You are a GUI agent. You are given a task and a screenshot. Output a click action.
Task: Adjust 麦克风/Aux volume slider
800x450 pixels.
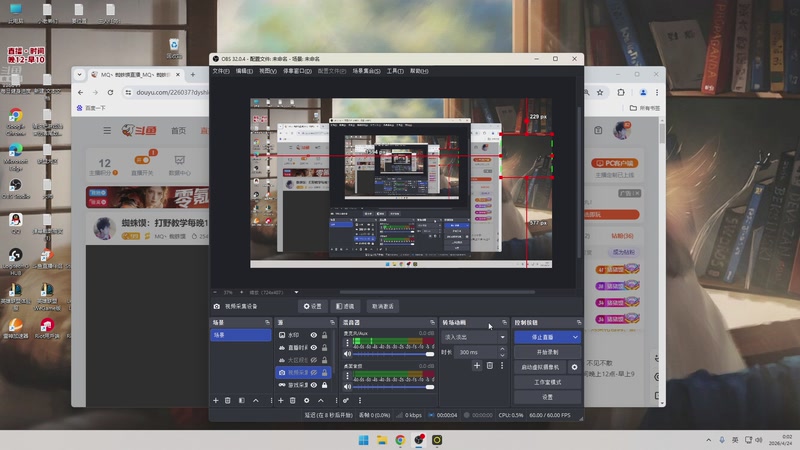point(393,354)
